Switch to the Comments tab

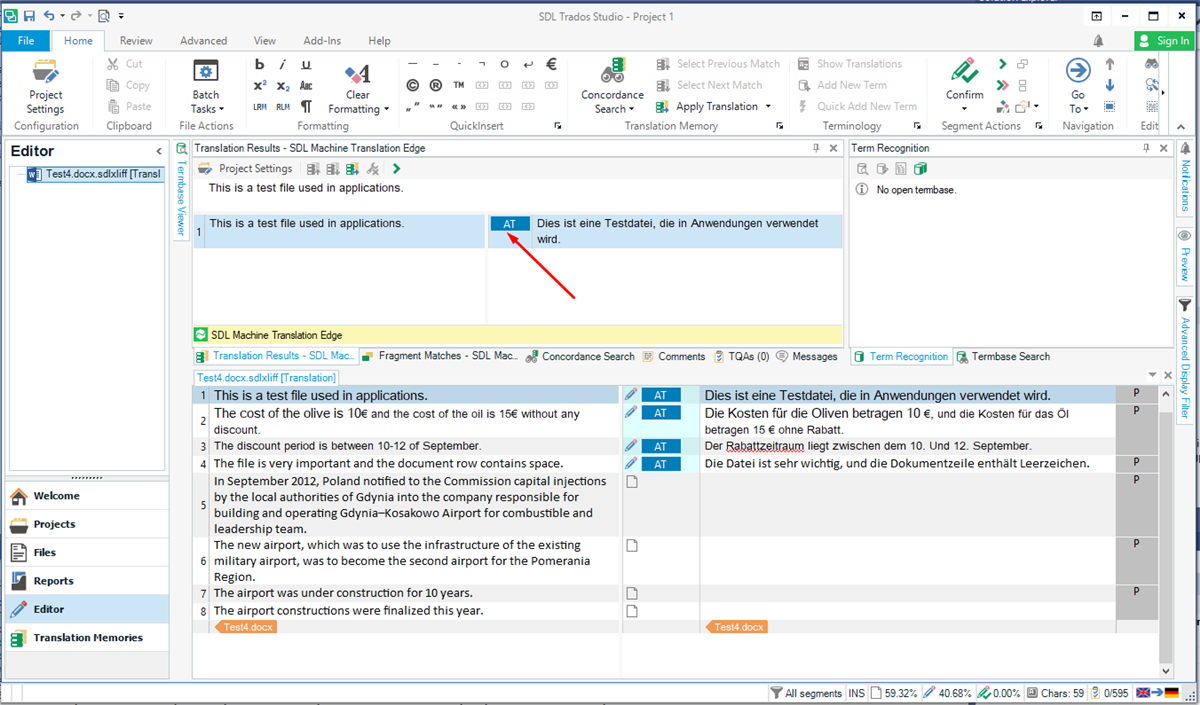click(x=675, y=356)
